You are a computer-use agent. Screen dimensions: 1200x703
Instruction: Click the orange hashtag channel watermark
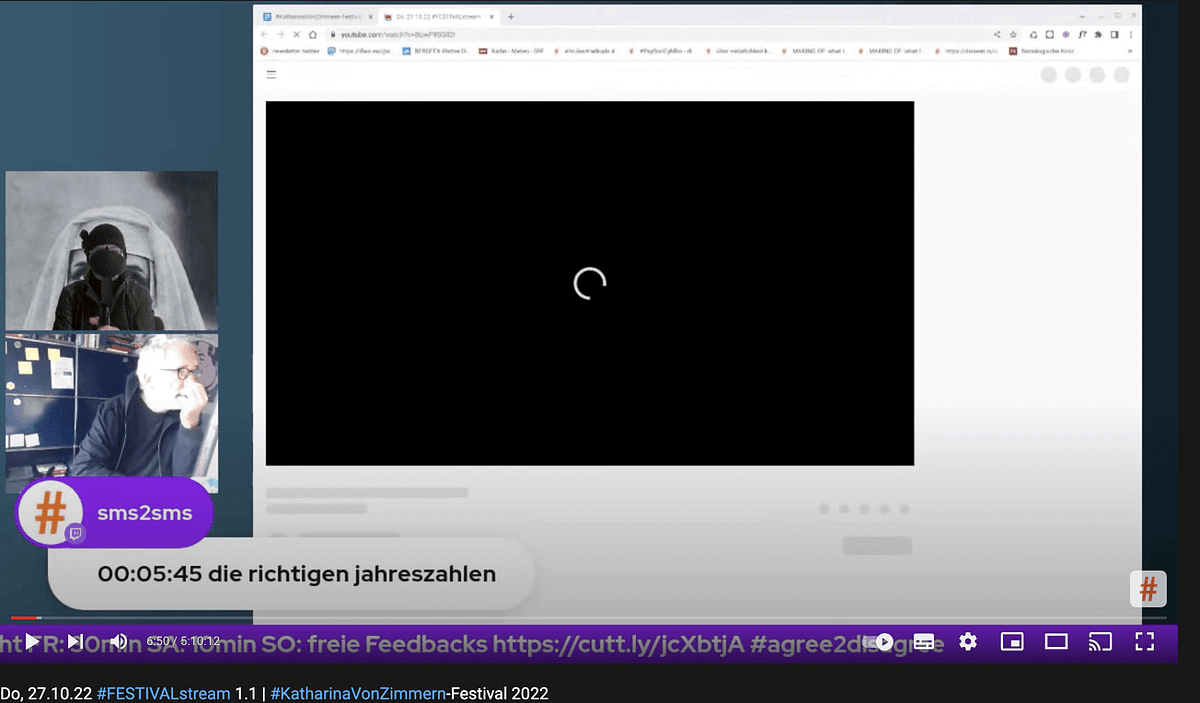(x=1148, y=589)
